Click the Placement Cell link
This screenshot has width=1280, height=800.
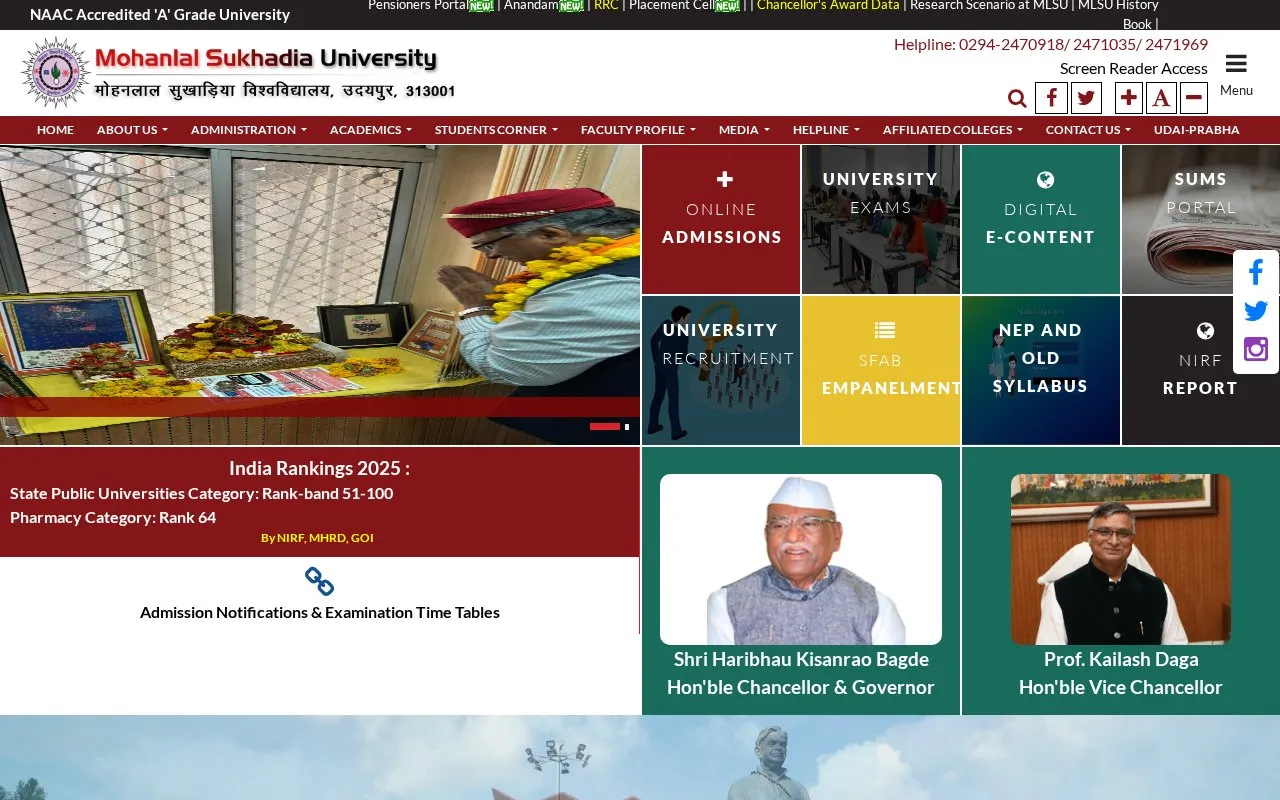[x=671, y=5]
